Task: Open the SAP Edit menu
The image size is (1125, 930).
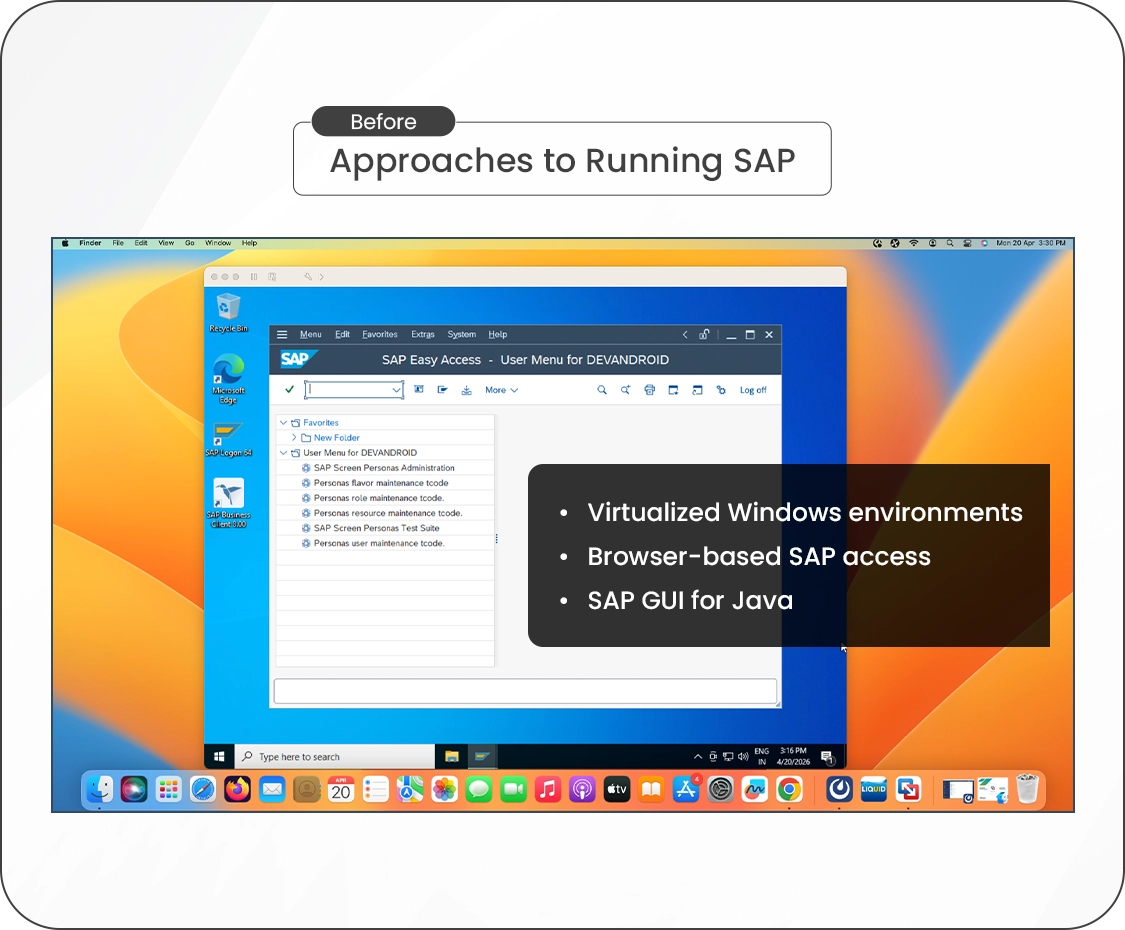Action: tap(342, 334)
